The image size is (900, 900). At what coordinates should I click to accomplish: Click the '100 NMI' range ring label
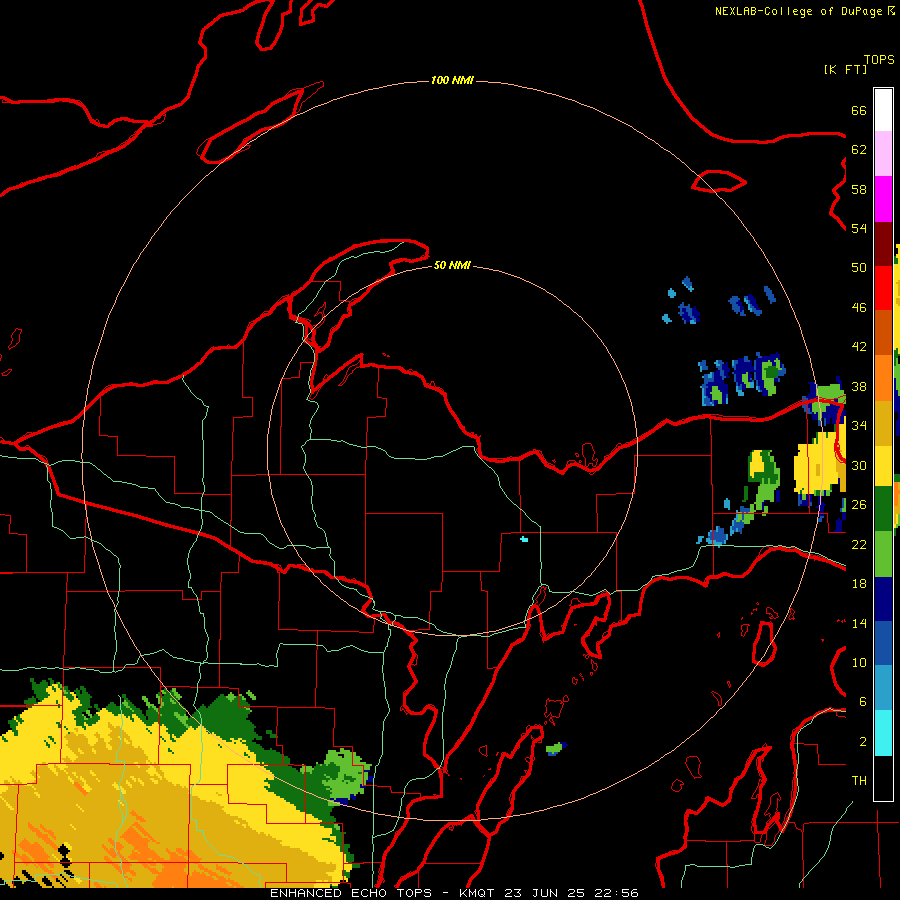[452, 80]
